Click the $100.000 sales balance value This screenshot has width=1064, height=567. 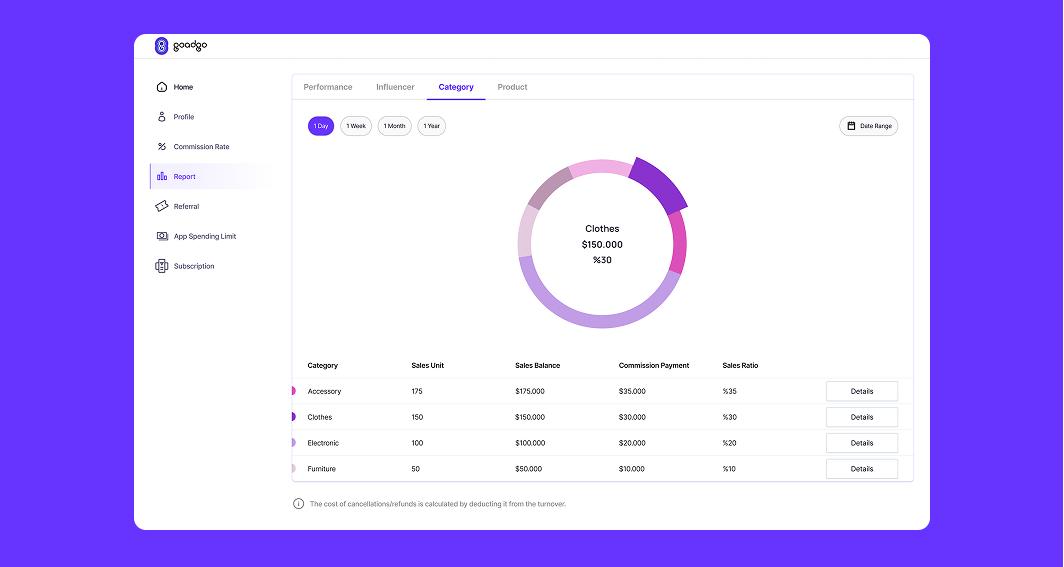tap(530, 443)
